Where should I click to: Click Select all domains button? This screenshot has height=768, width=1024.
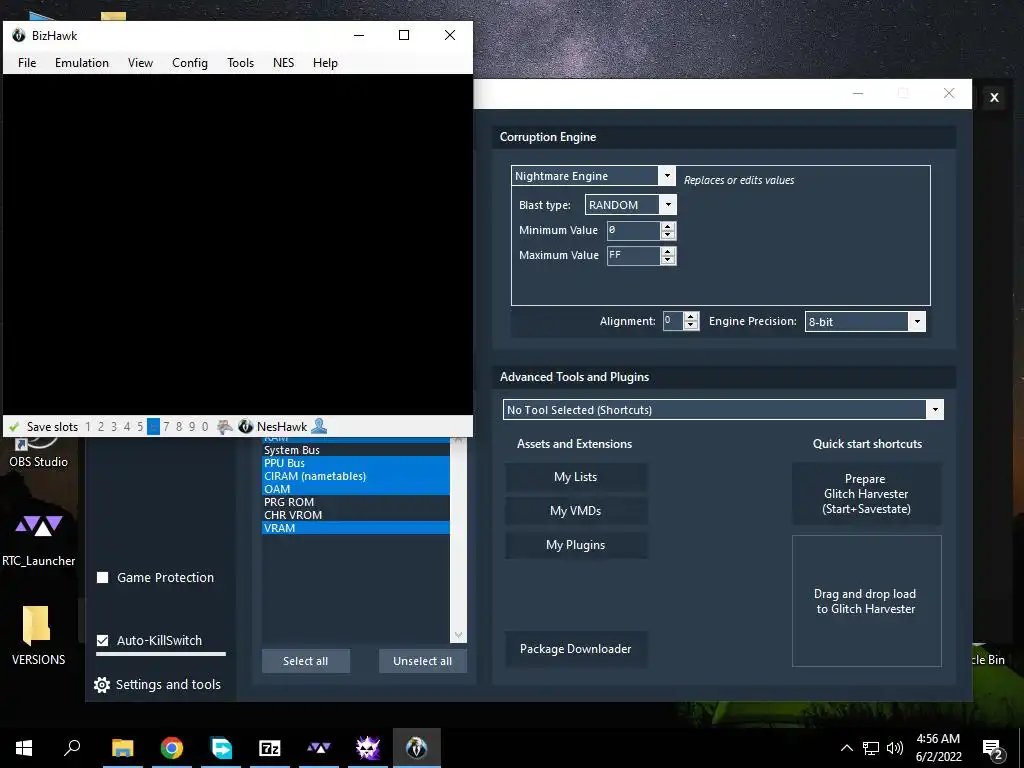pos(305,661)
